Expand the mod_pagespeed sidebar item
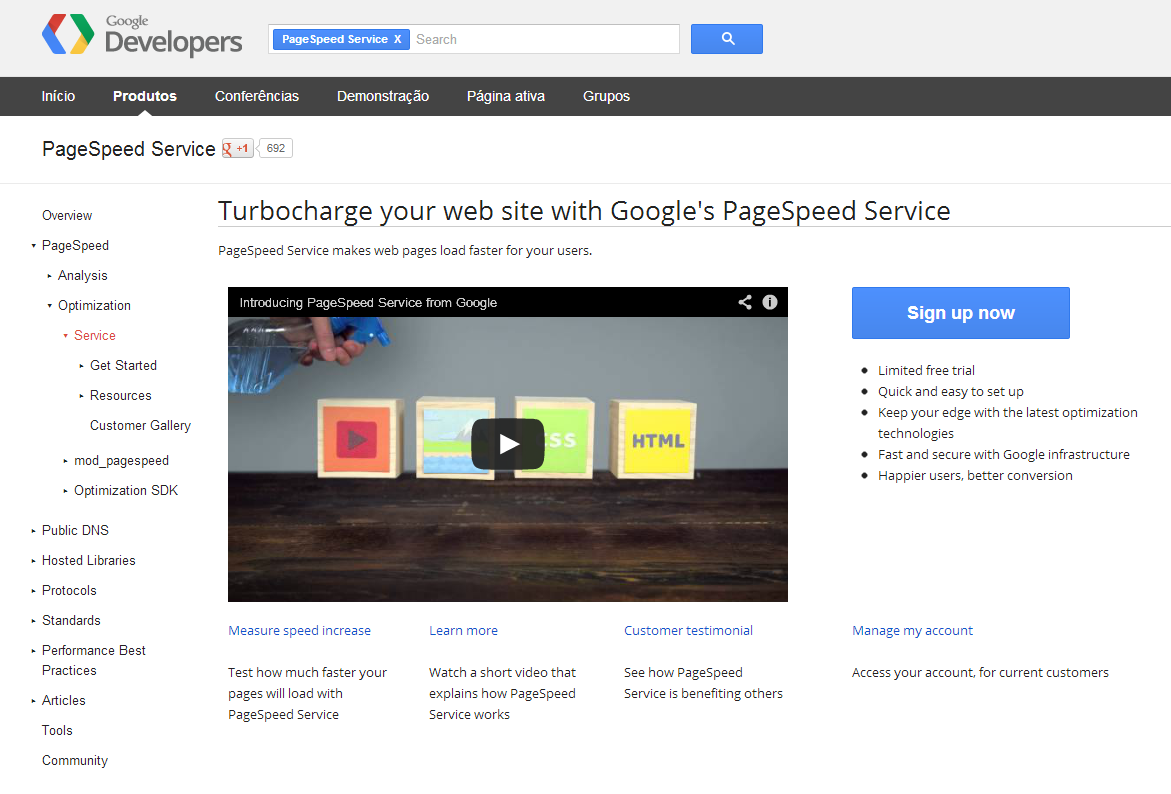Viewport: 1171px width, 794px height. tap(66, 461)
